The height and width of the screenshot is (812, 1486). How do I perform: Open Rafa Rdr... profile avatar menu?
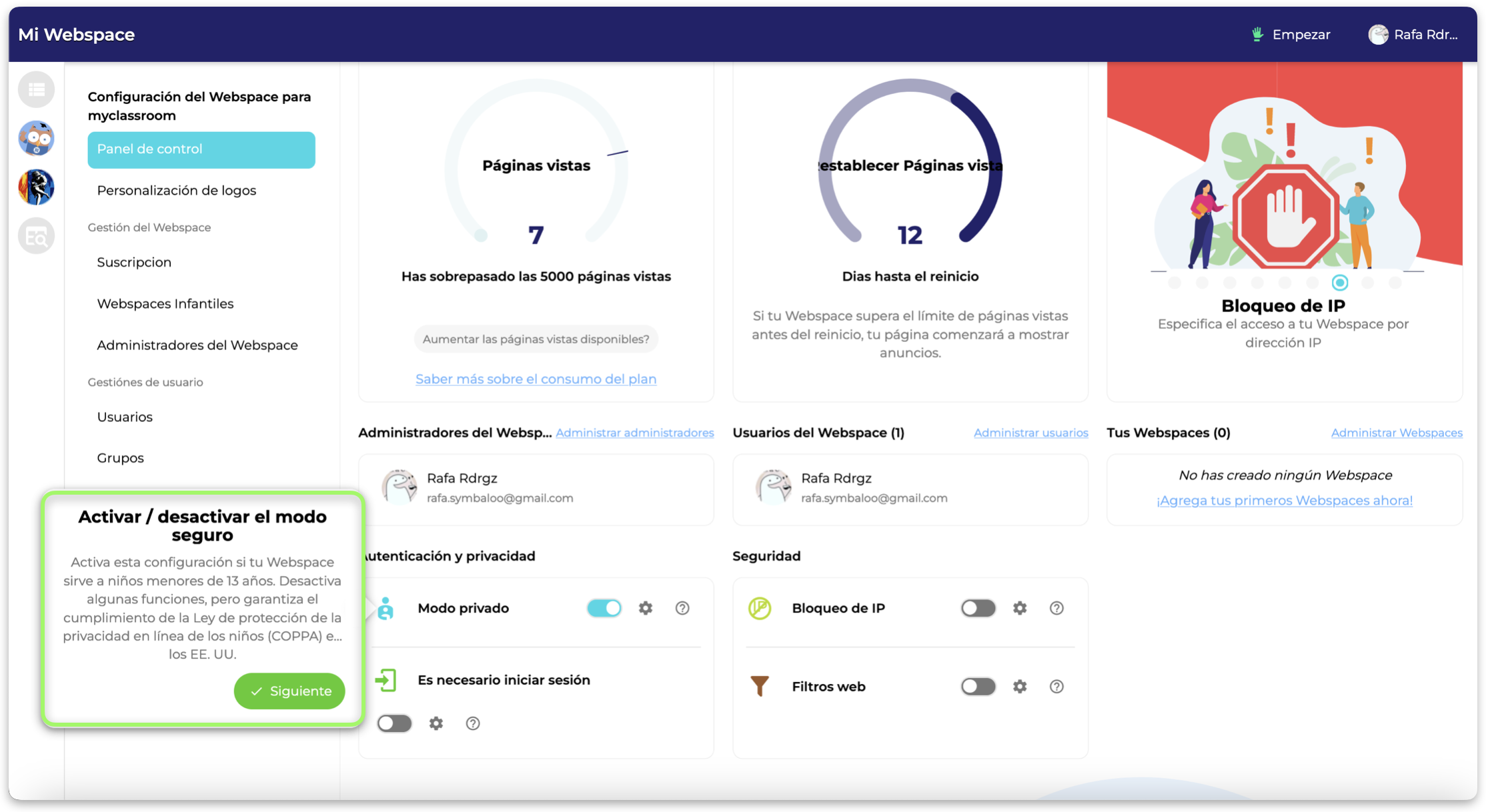click(1378, 35)
